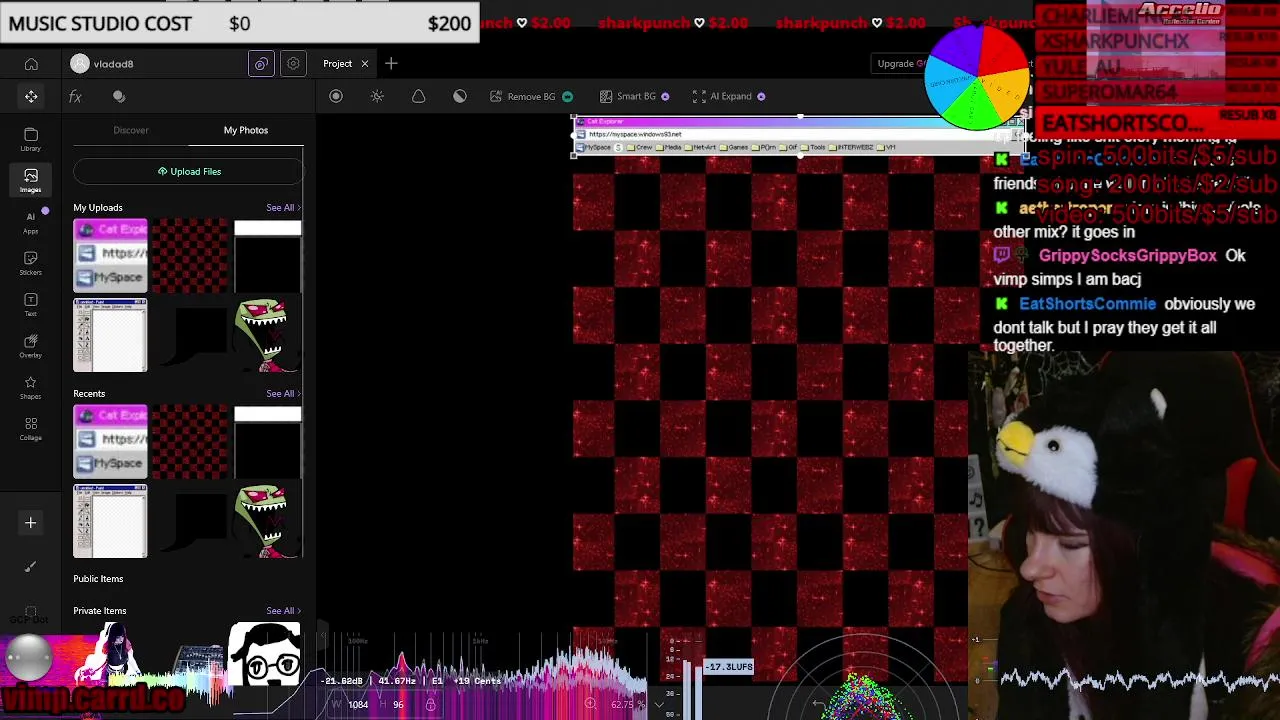Switch to the Project tab

pyautogui.click(x=337, y=64)
